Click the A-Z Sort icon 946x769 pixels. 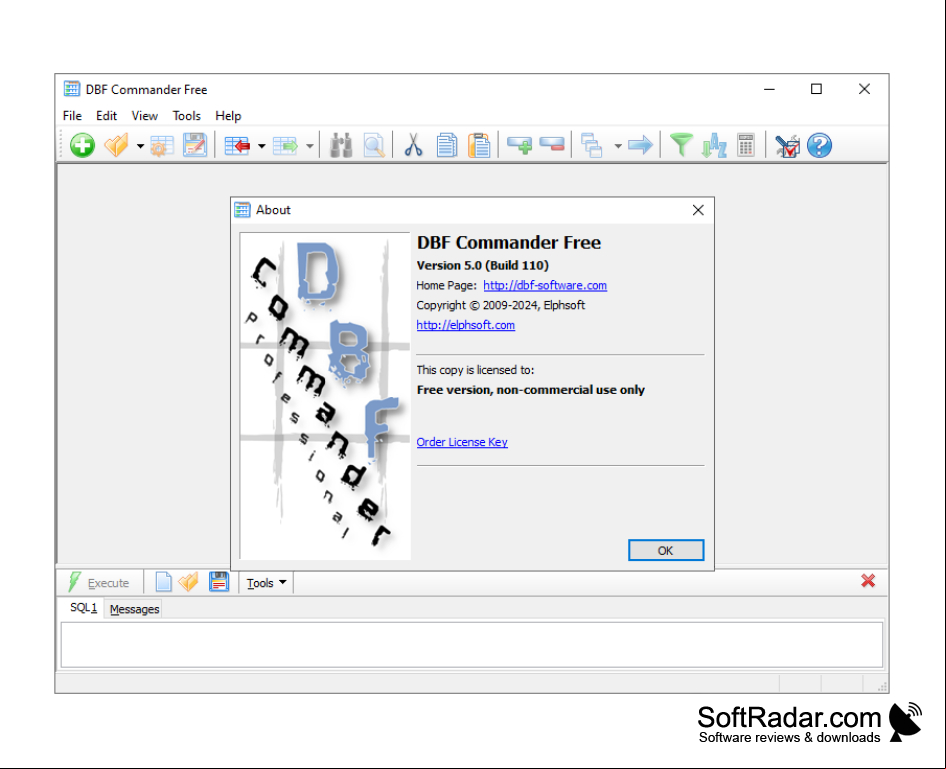click(x=714, y=145)
